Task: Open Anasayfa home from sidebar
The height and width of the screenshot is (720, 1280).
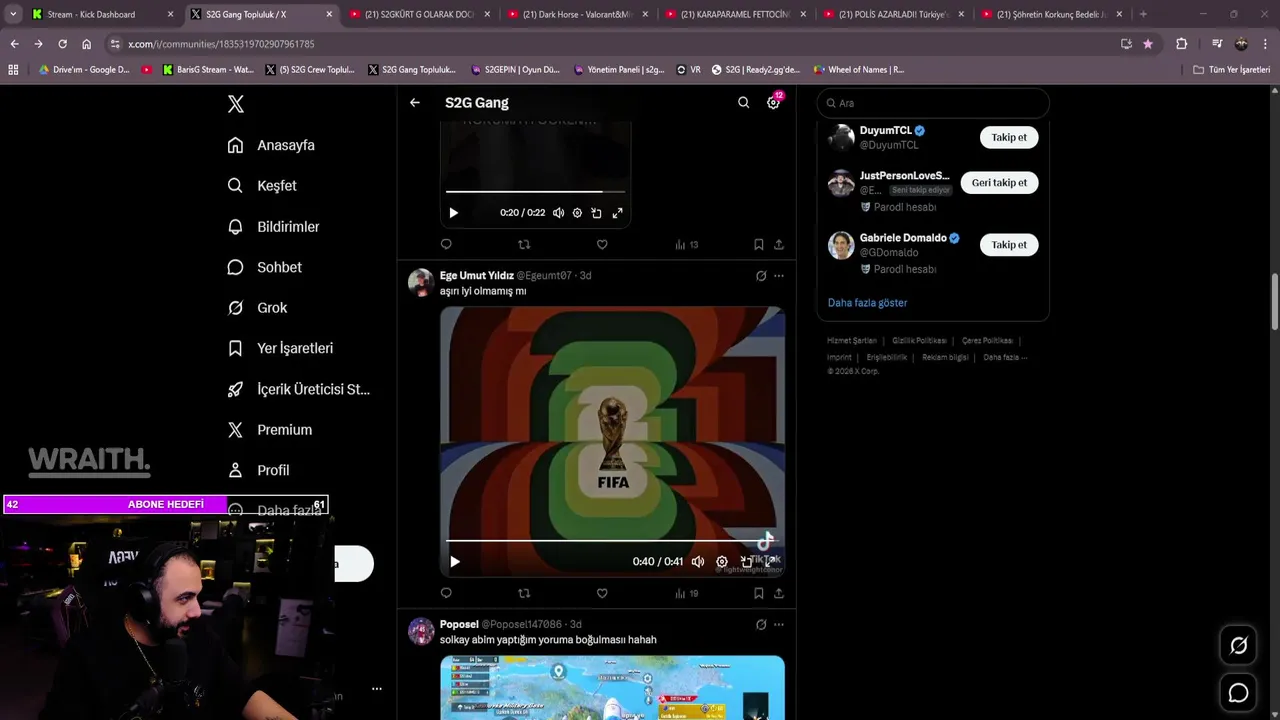Action: [271, 145]
